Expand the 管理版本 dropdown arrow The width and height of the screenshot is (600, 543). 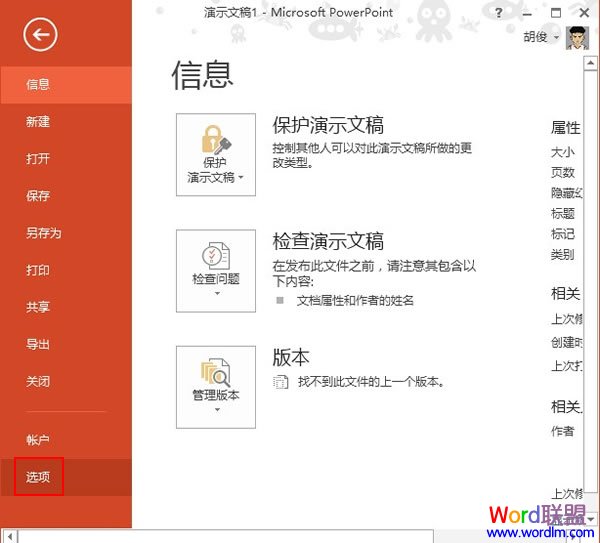coord(217,410)
